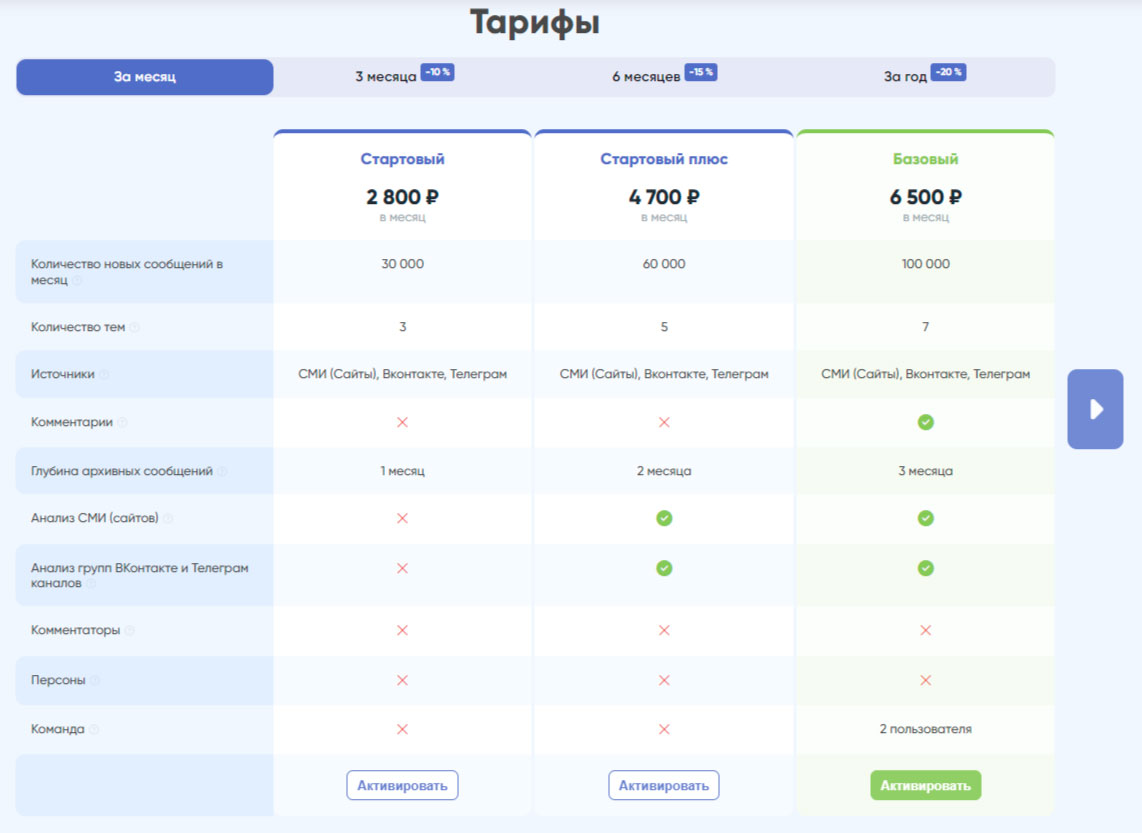This screenshot has height=833, width=1142.
Task: Open the Комментарии info tooltip icon
Action: (x=123, y=423)
